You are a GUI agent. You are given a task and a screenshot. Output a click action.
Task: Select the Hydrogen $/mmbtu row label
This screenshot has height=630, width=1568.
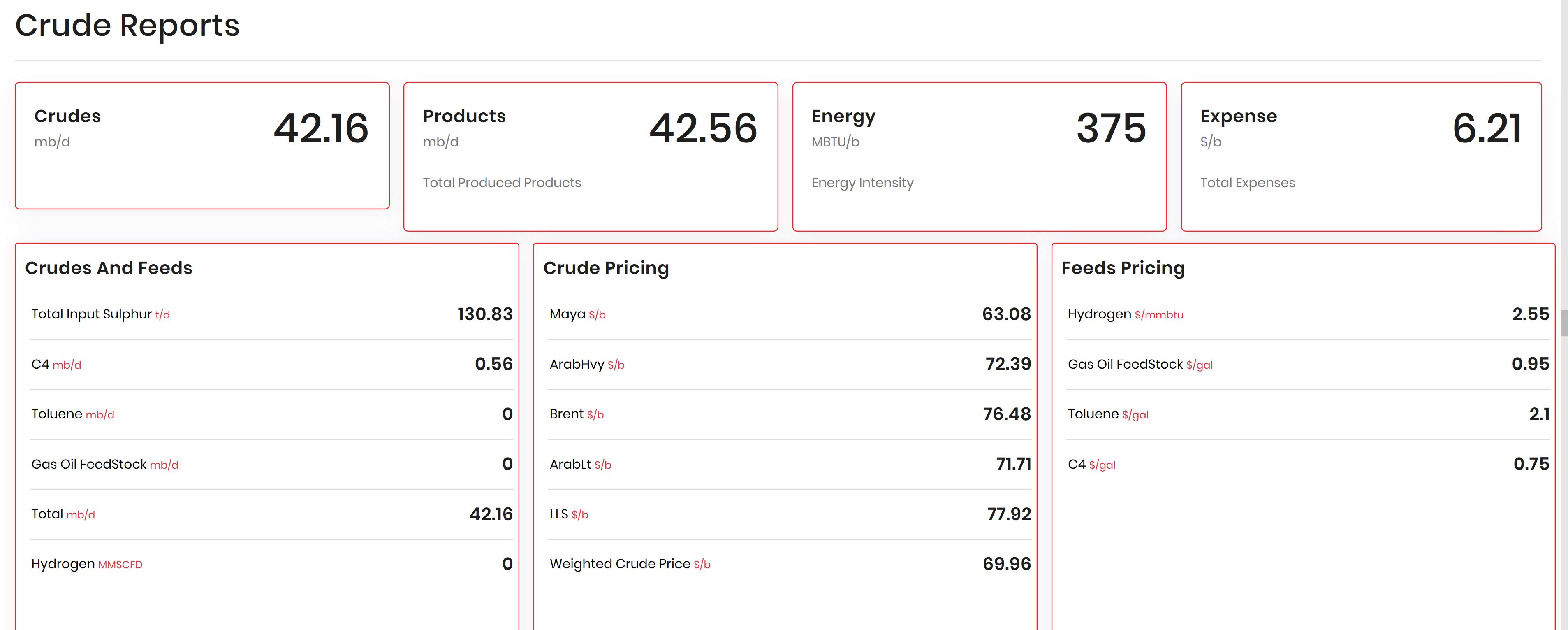coord(1126,314)
